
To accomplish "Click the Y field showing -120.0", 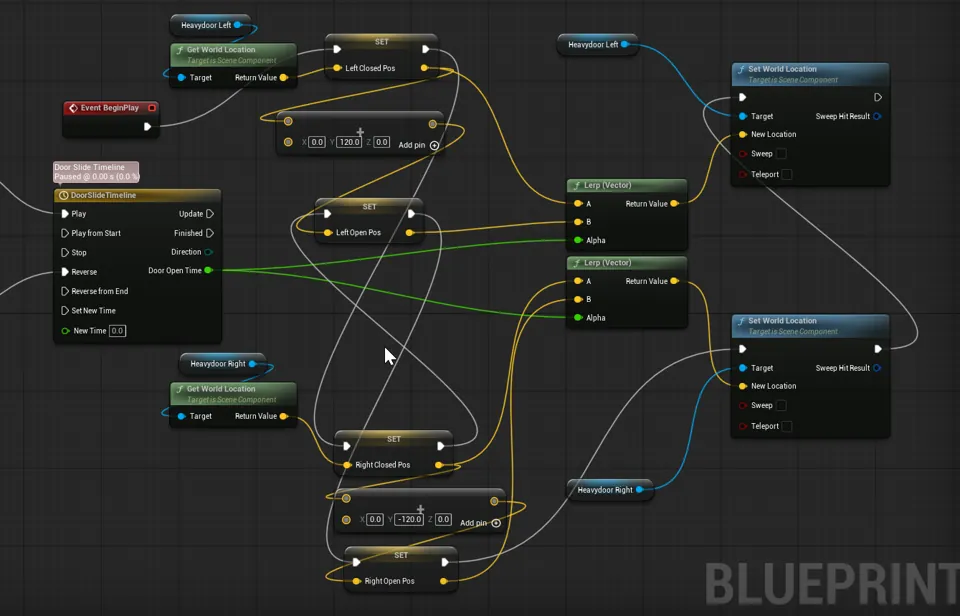I will click(409, 519).
